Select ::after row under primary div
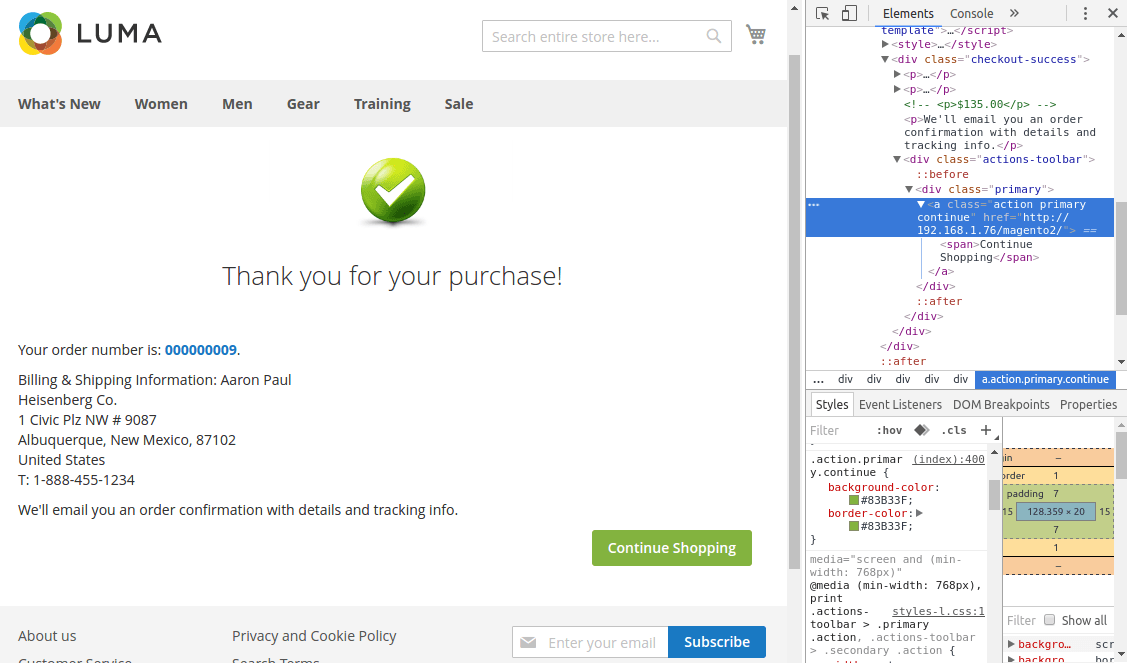 [x=939, y=301]
